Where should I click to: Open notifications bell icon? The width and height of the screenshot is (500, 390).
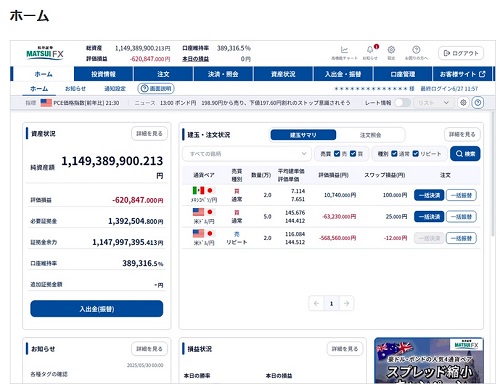point(370,50)
